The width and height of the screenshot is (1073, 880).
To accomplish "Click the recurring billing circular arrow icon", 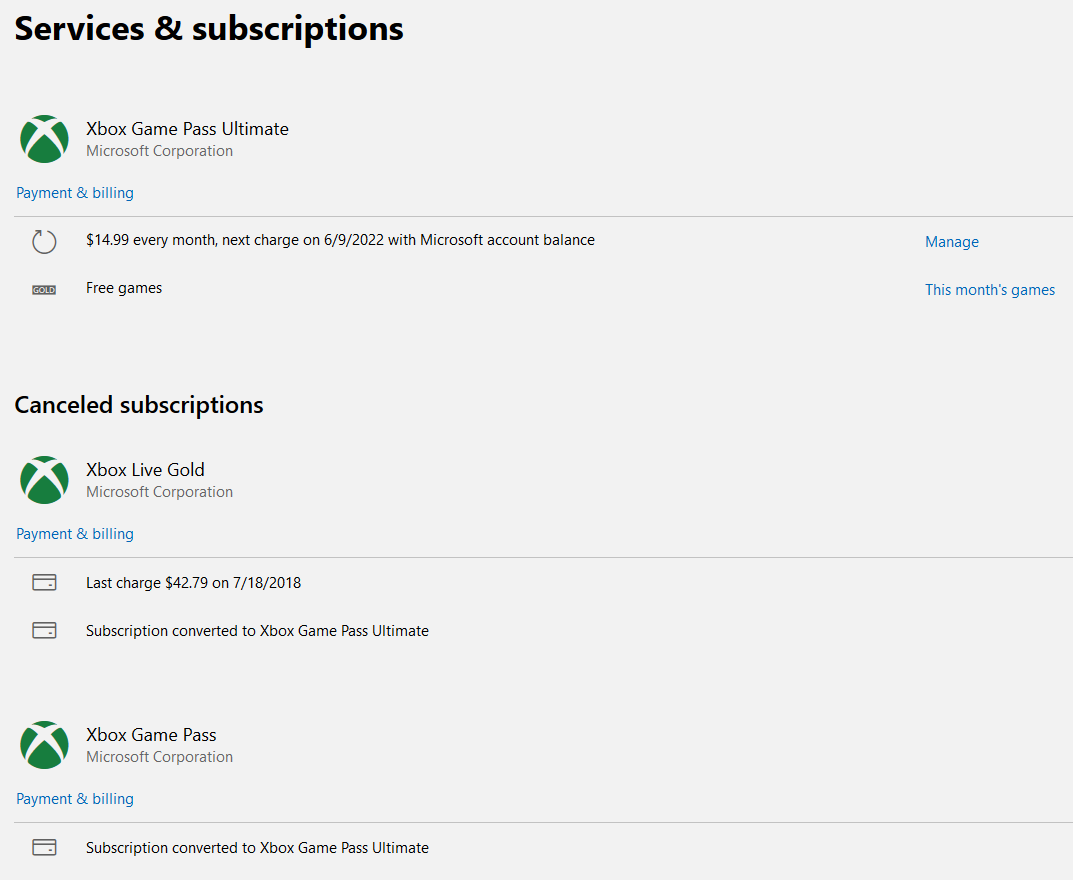I will pyautogui.click(x=44, y=241).
